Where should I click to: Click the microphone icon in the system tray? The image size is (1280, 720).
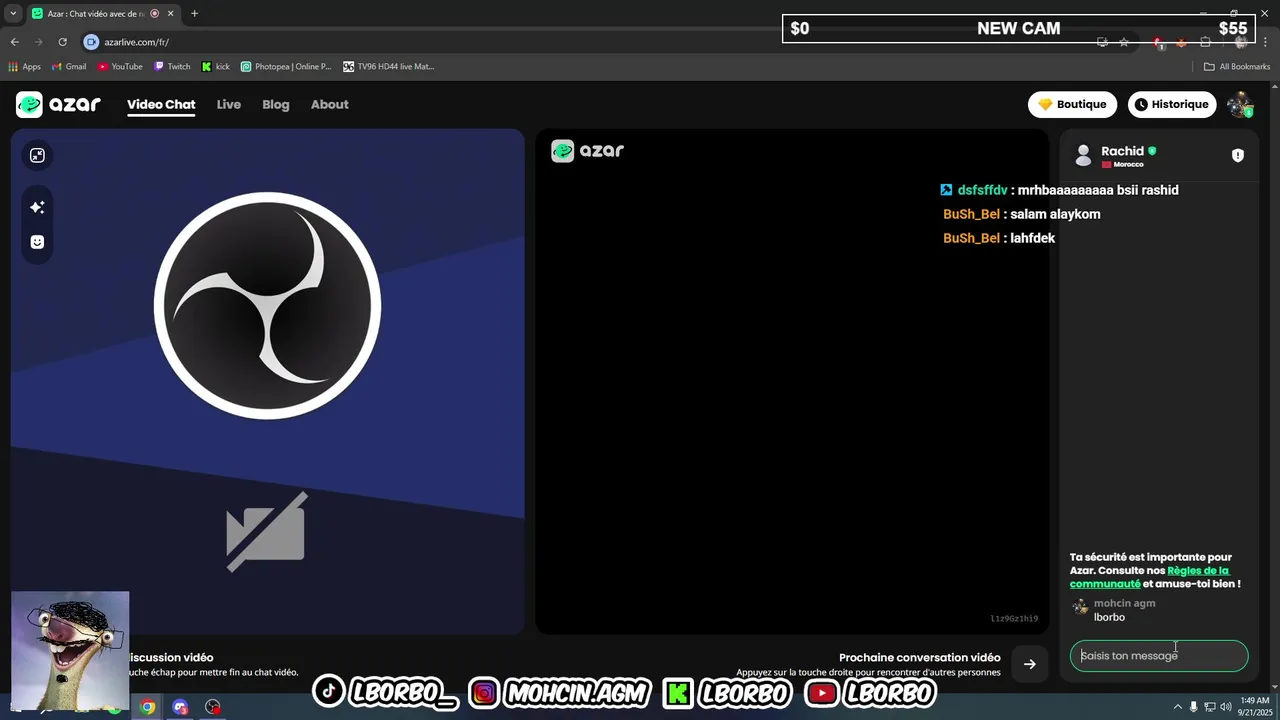coord(1193,707)
